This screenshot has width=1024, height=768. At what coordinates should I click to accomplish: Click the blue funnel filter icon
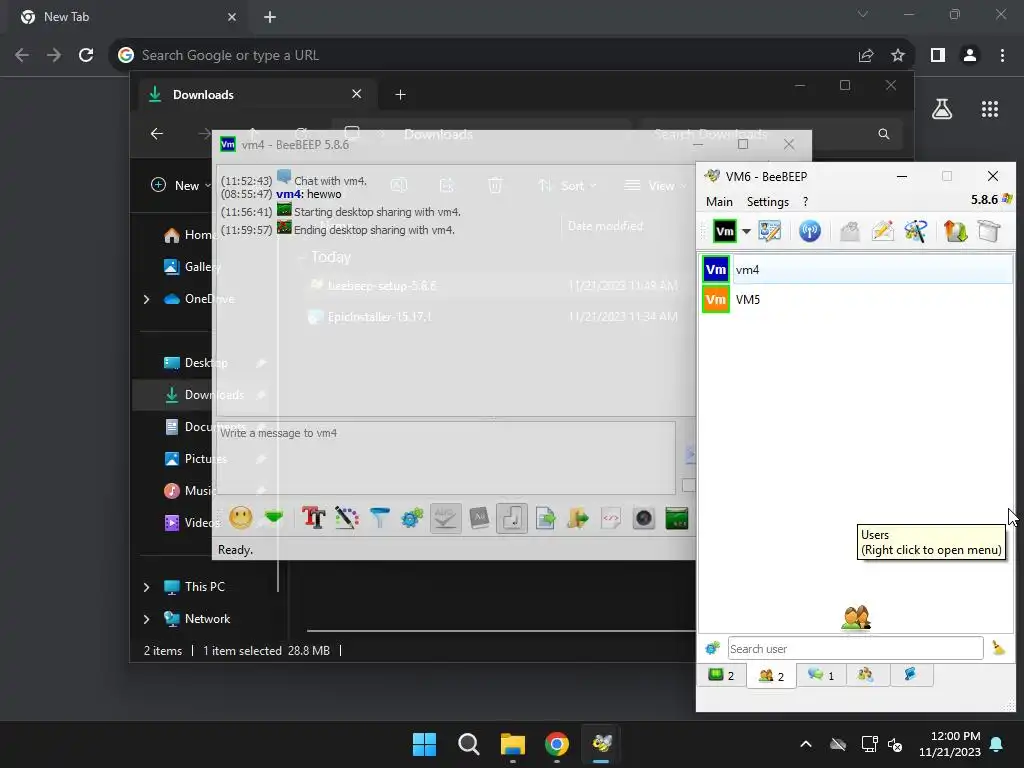click(x=379, y=519)
